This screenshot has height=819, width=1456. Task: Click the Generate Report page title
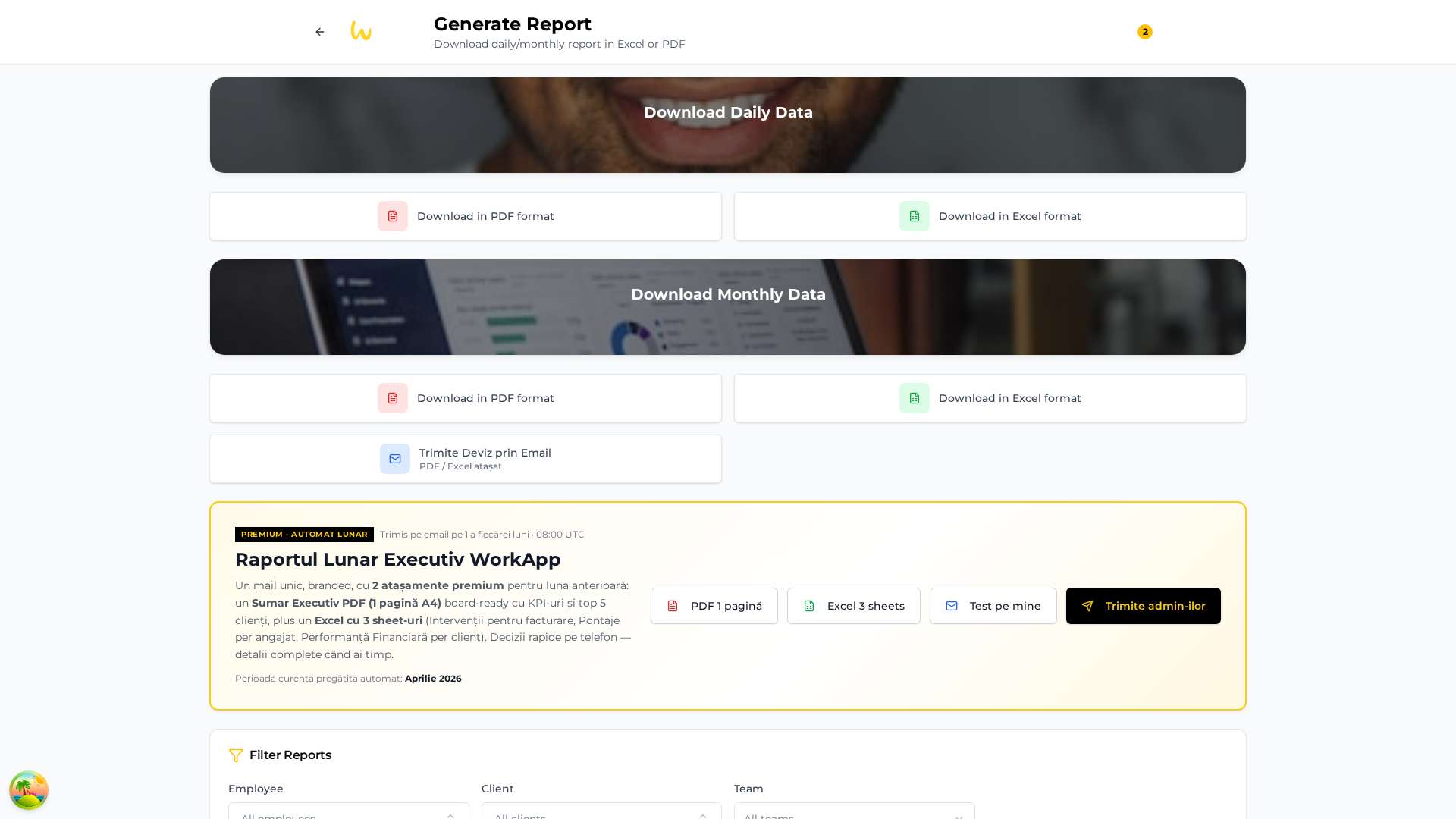point(513,24)
